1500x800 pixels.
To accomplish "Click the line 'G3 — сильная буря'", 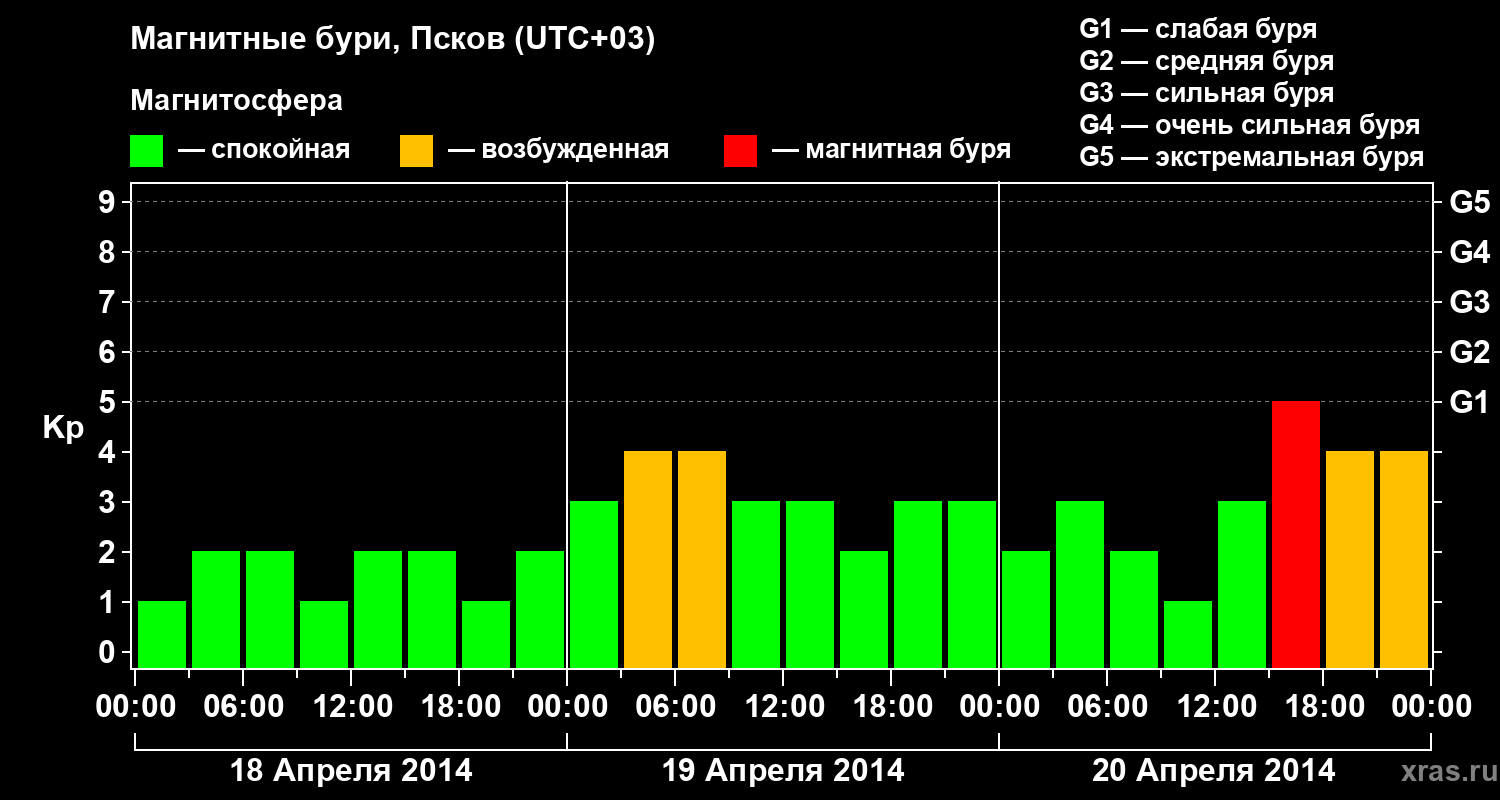I will point(1206,93).
